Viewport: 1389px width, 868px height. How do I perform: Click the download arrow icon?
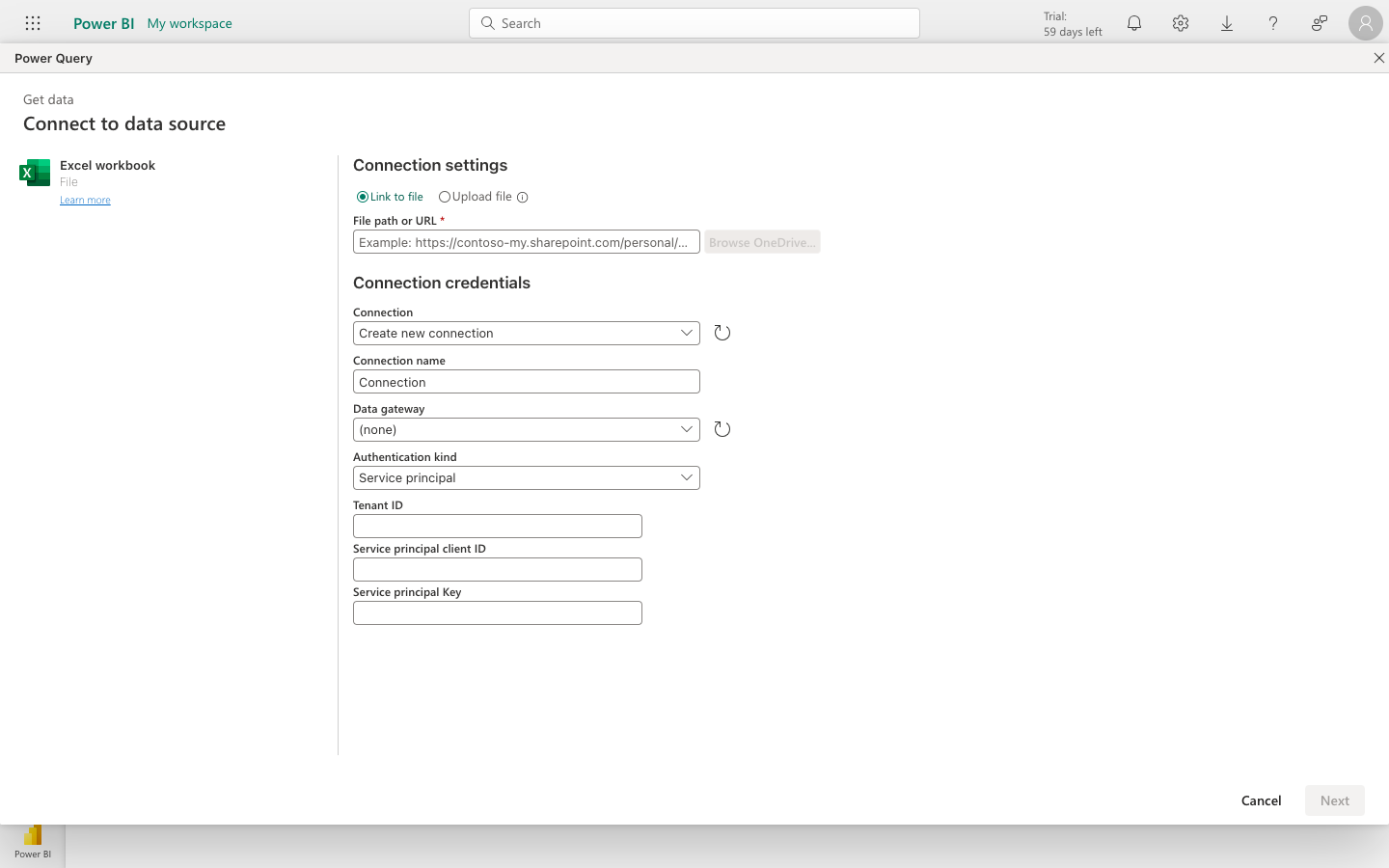coord(1227,23)
